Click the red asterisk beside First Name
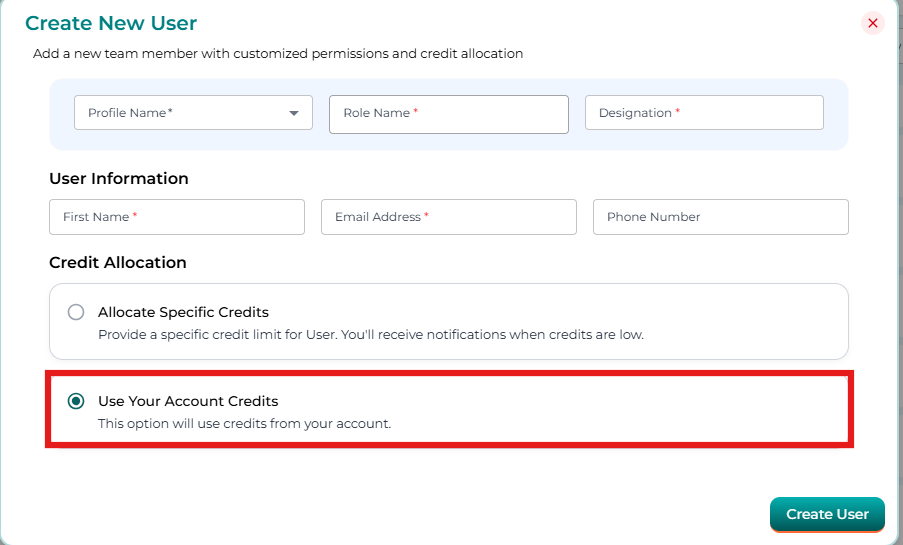The image size is (903, 545). click(x=135, y=216)
